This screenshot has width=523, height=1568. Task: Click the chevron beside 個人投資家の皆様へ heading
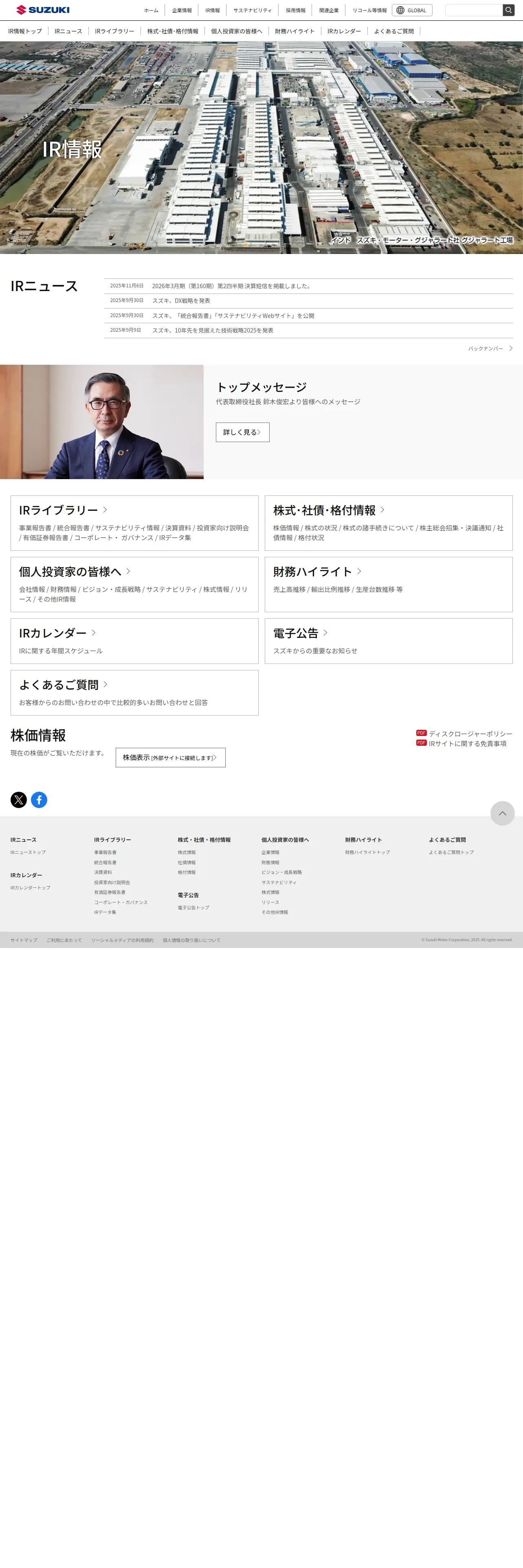click(128, 572)
